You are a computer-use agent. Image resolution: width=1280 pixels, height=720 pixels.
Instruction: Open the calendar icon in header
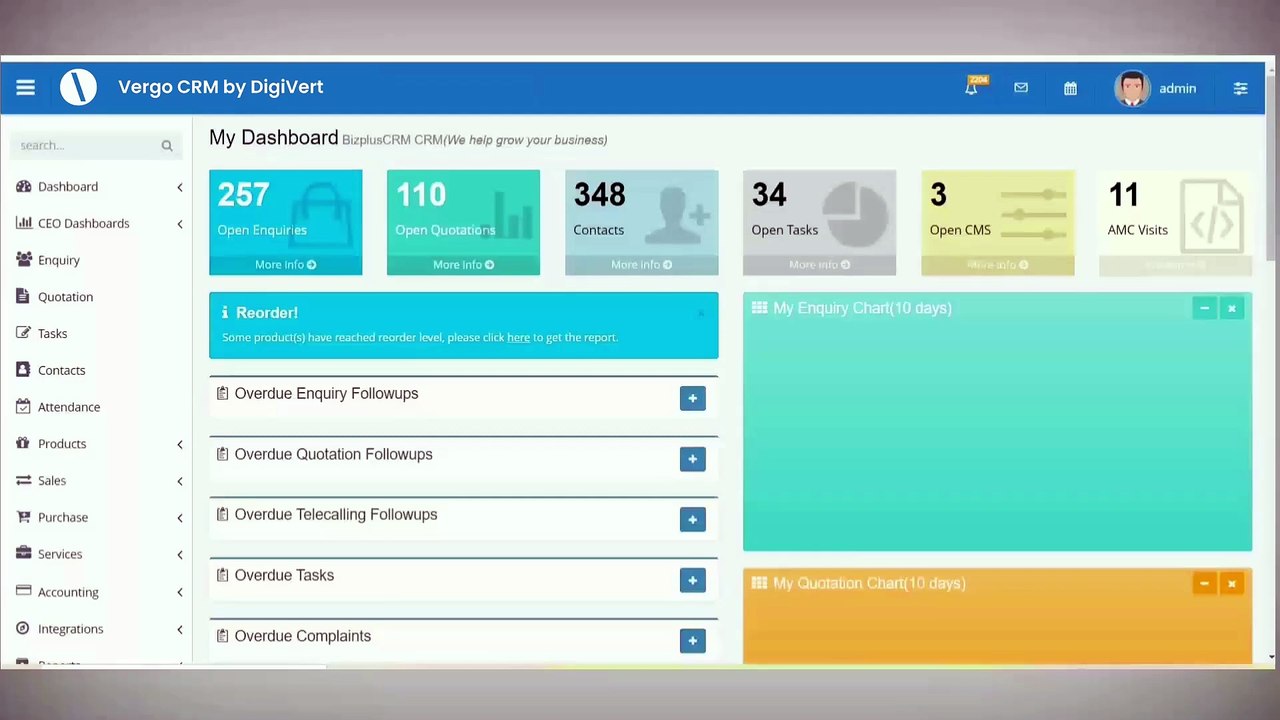1070,88
